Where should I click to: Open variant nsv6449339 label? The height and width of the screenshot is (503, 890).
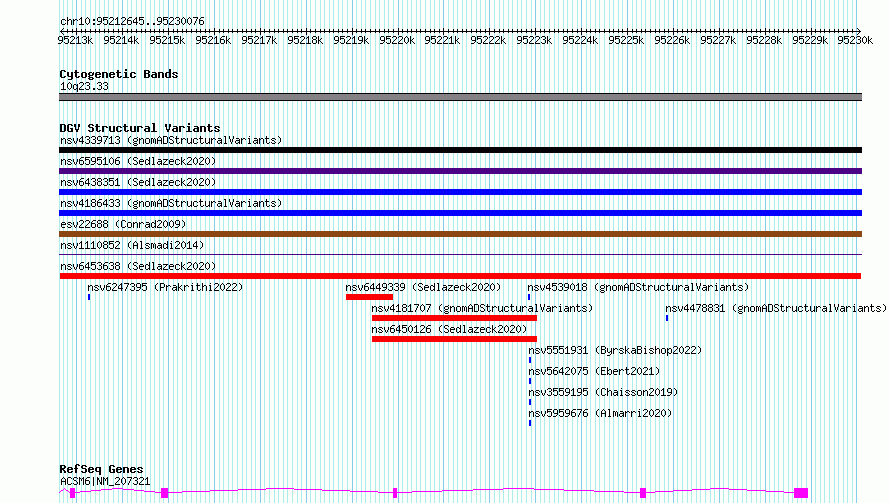(423, 287)
